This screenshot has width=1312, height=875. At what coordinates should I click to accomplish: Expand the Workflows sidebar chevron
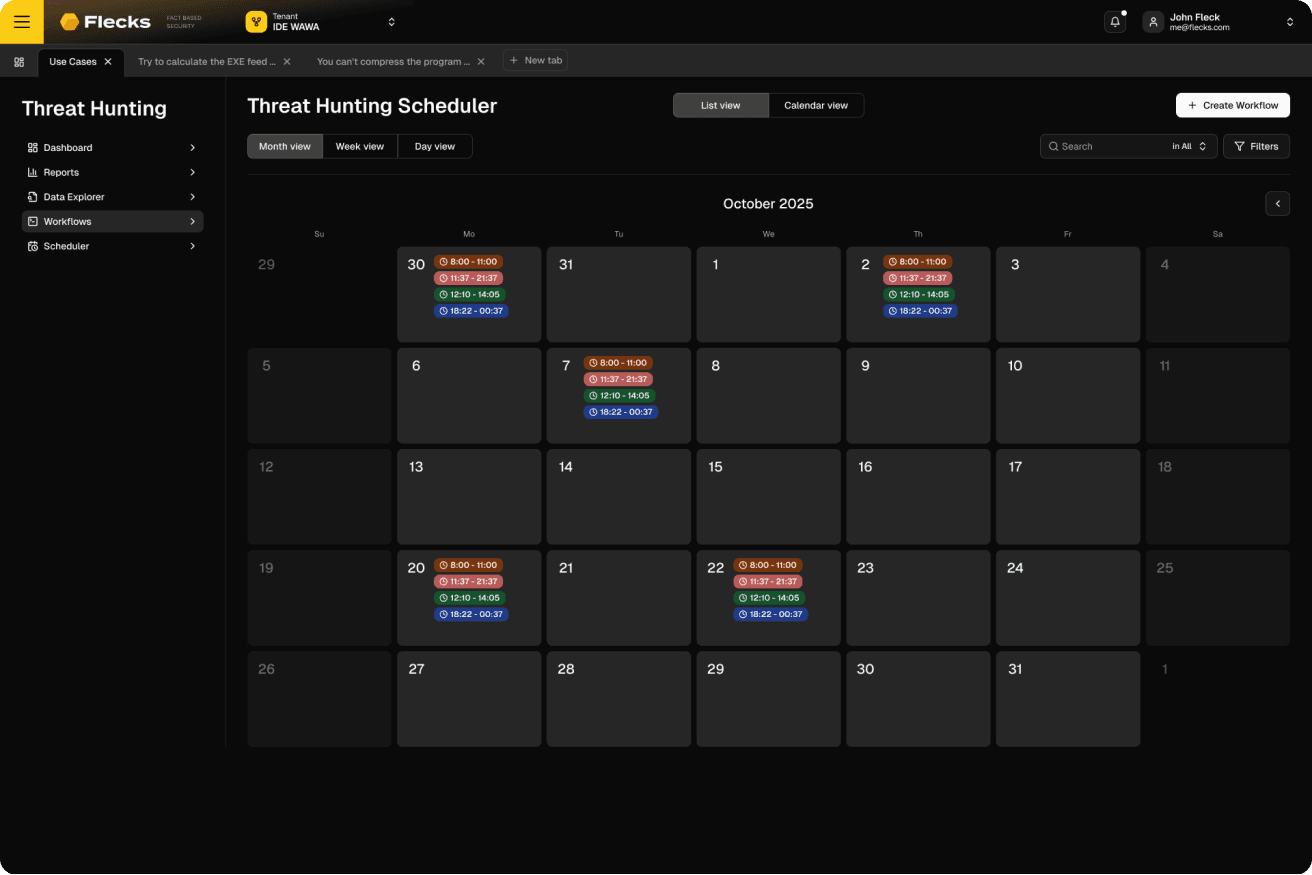(192, 222)
